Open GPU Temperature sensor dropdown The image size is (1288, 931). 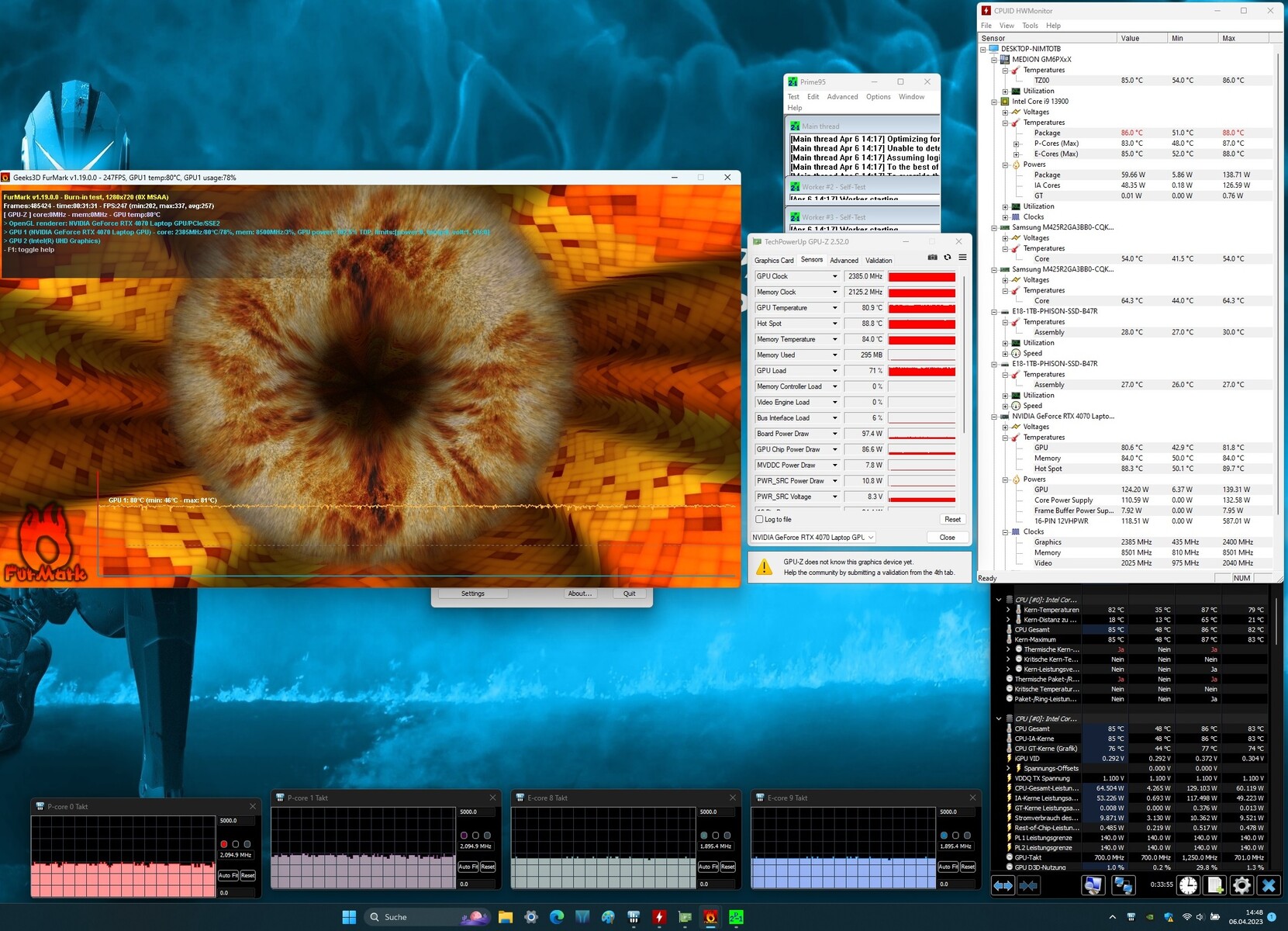coord(835,308)
